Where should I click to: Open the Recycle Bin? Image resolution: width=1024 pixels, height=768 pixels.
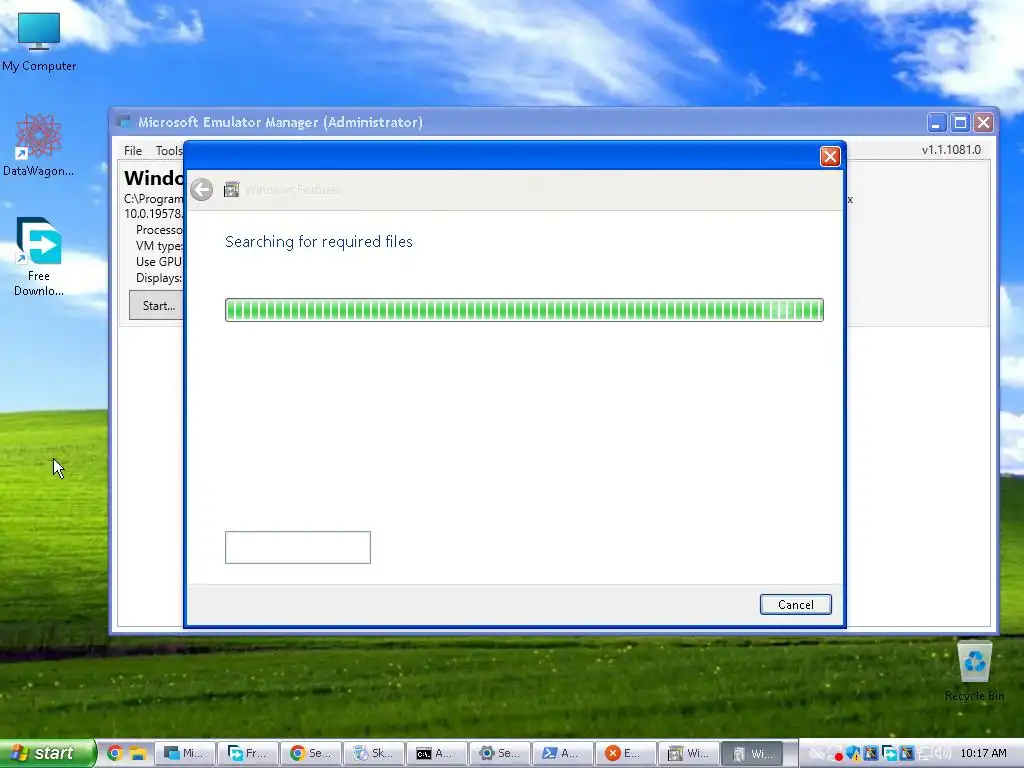pyautogui.click(x=974, y=671)
